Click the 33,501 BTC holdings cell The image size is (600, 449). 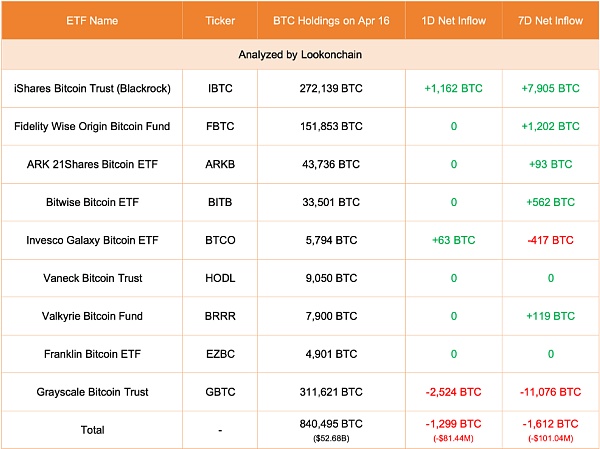click(329, 202)
